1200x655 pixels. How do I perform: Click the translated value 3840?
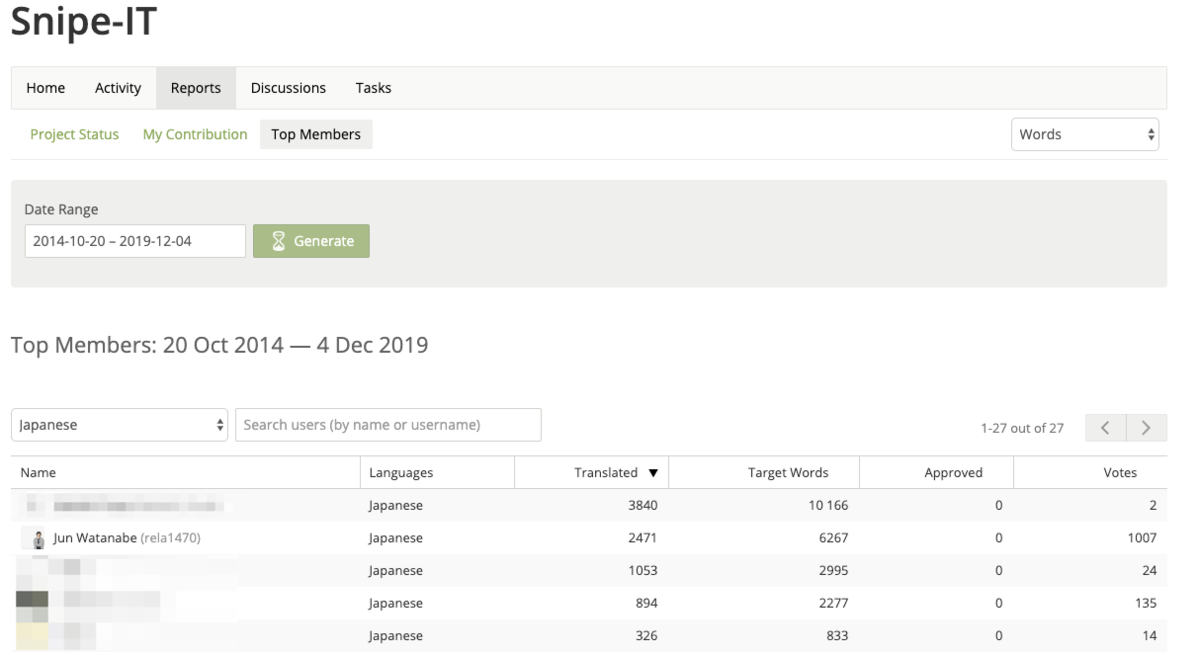(642, 506)
